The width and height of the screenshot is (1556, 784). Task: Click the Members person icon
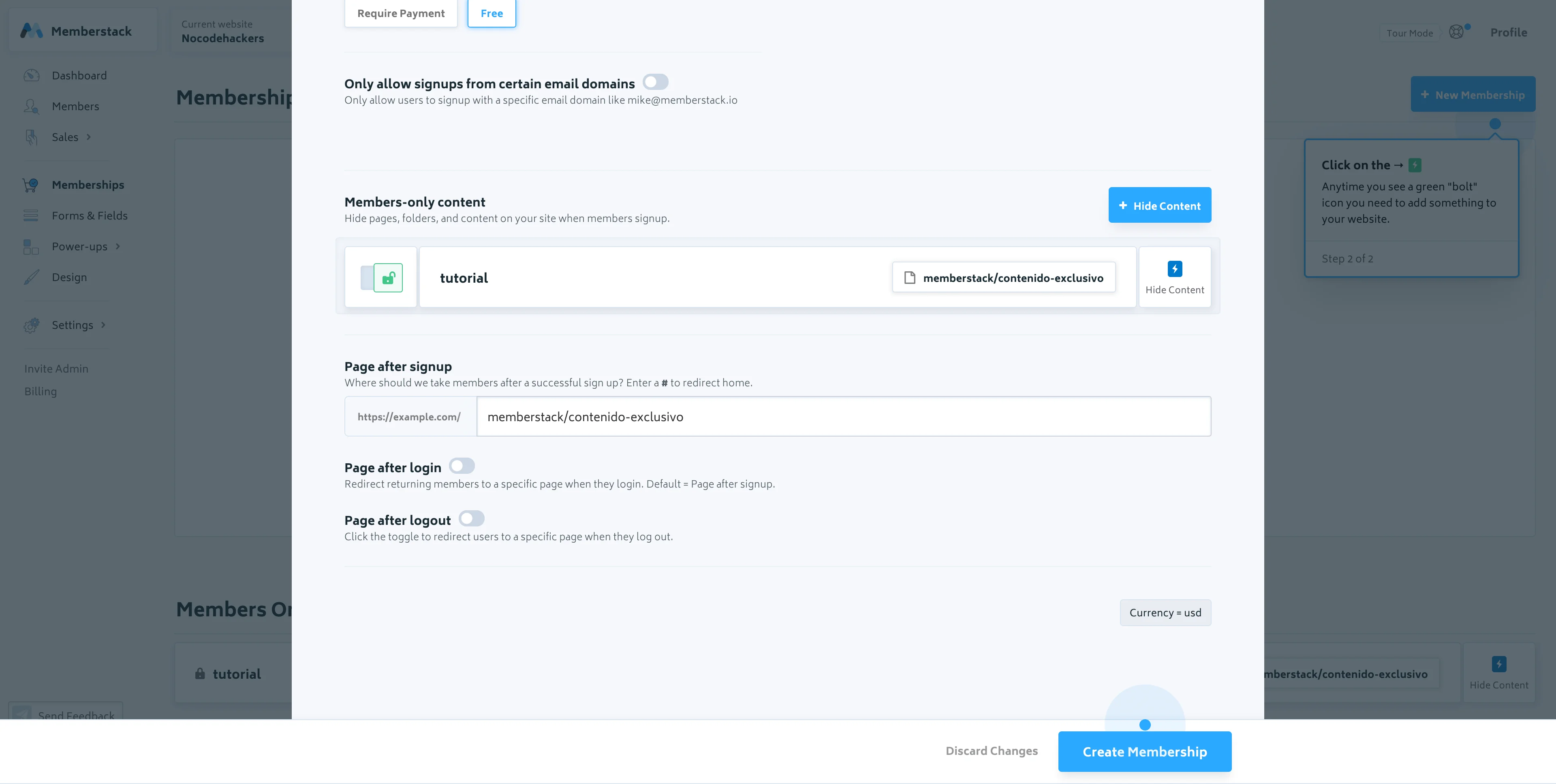click(32, 106)
